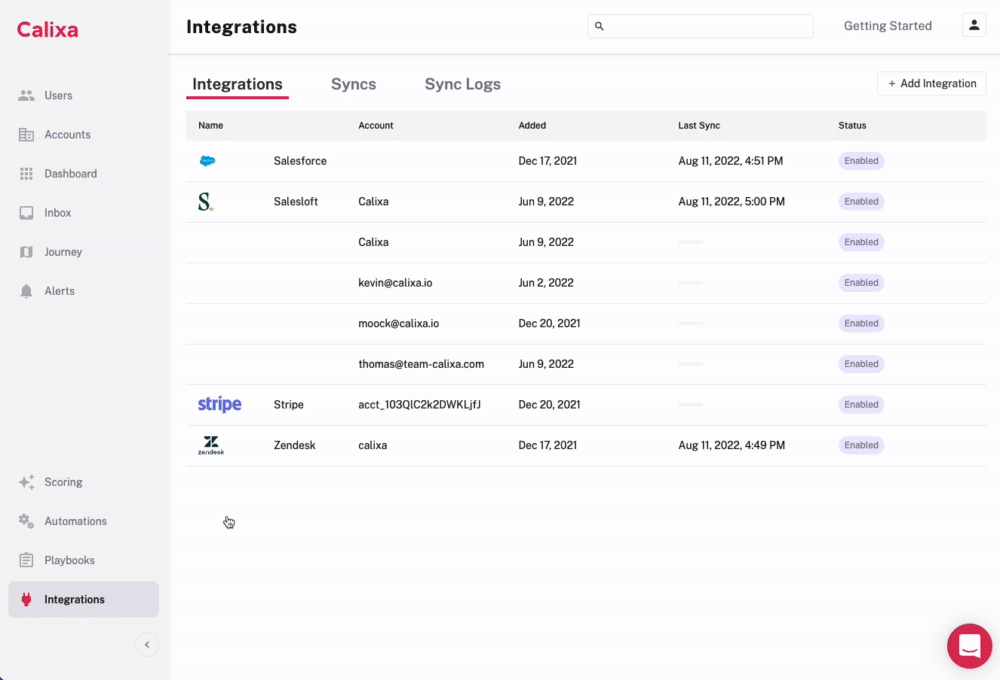Click the acct_103QlC2k2DWKLjfJ account cell

point(419,404)
